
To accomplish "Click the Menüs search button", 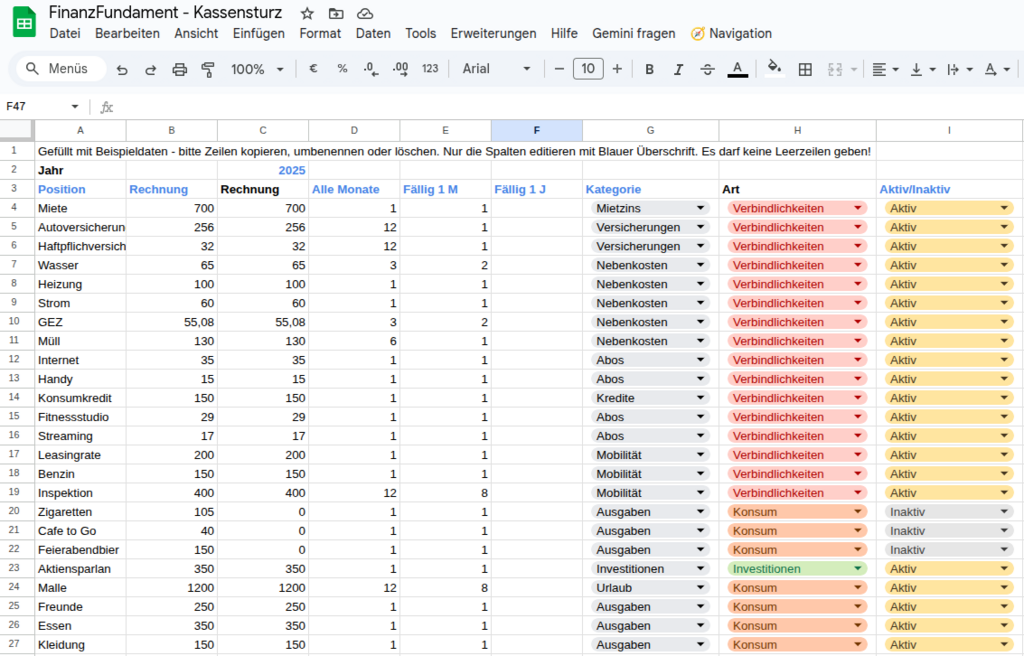I will coord(60,70).
